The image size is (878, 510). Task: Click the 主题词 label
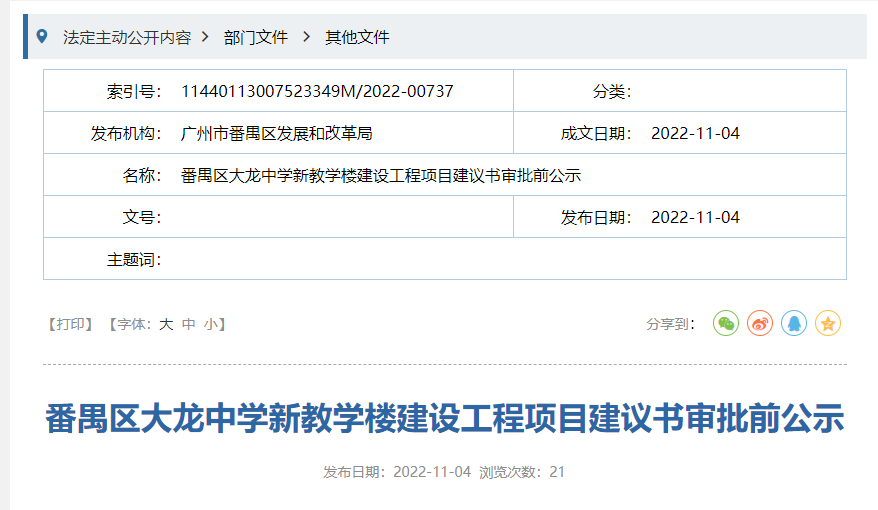[x=134, y=259]
